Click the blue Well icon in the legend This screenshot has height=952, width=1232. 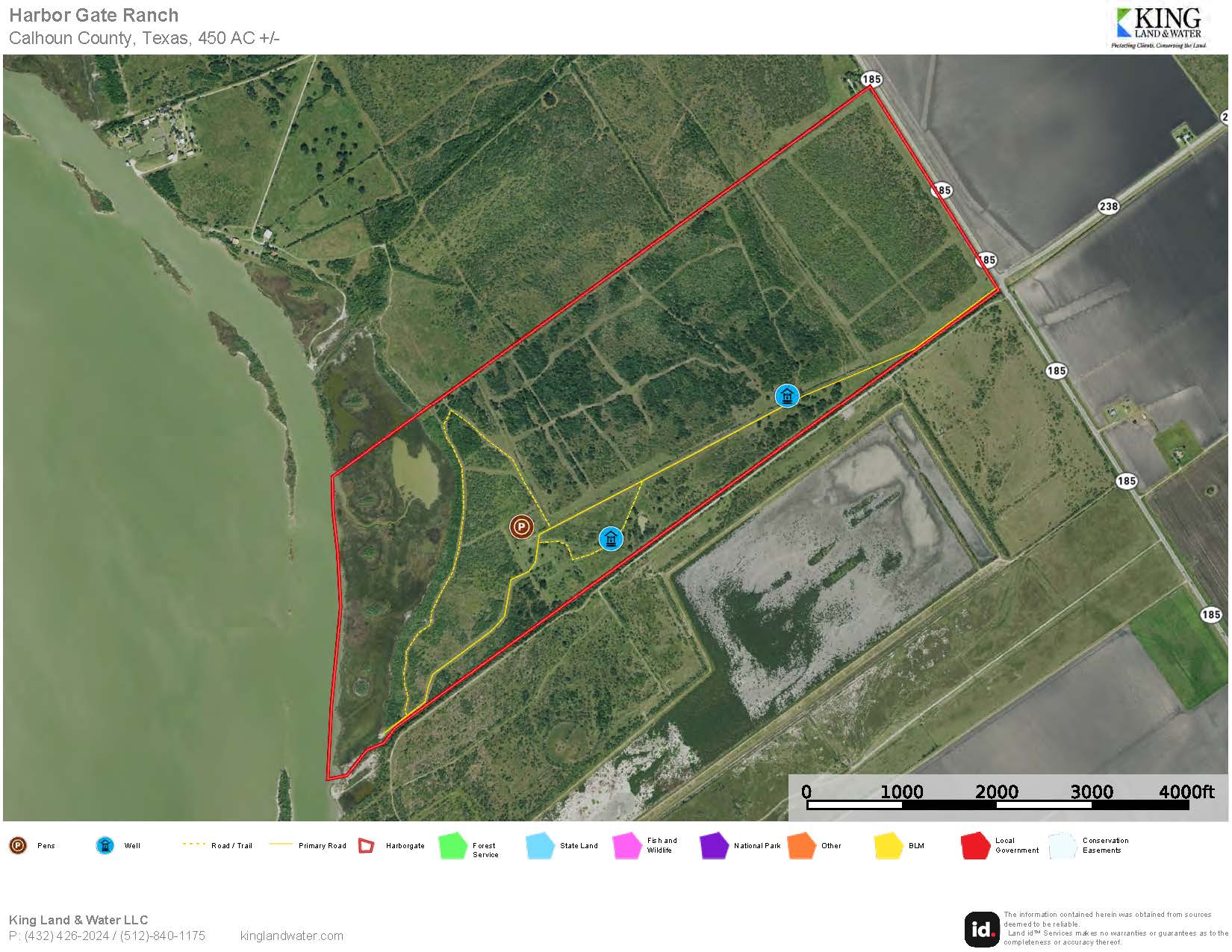pyautogui.click(x=105, y=846)
